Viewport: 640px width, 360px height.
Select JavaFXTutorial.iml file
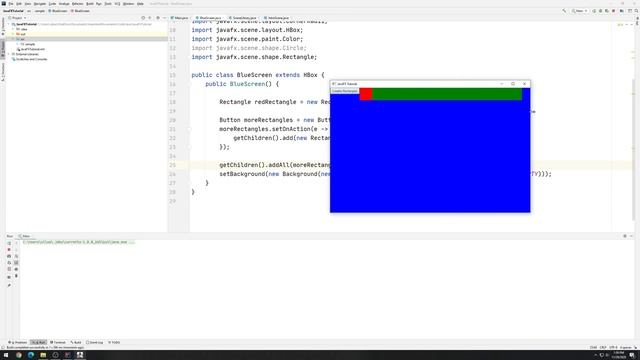click(31, 49)
